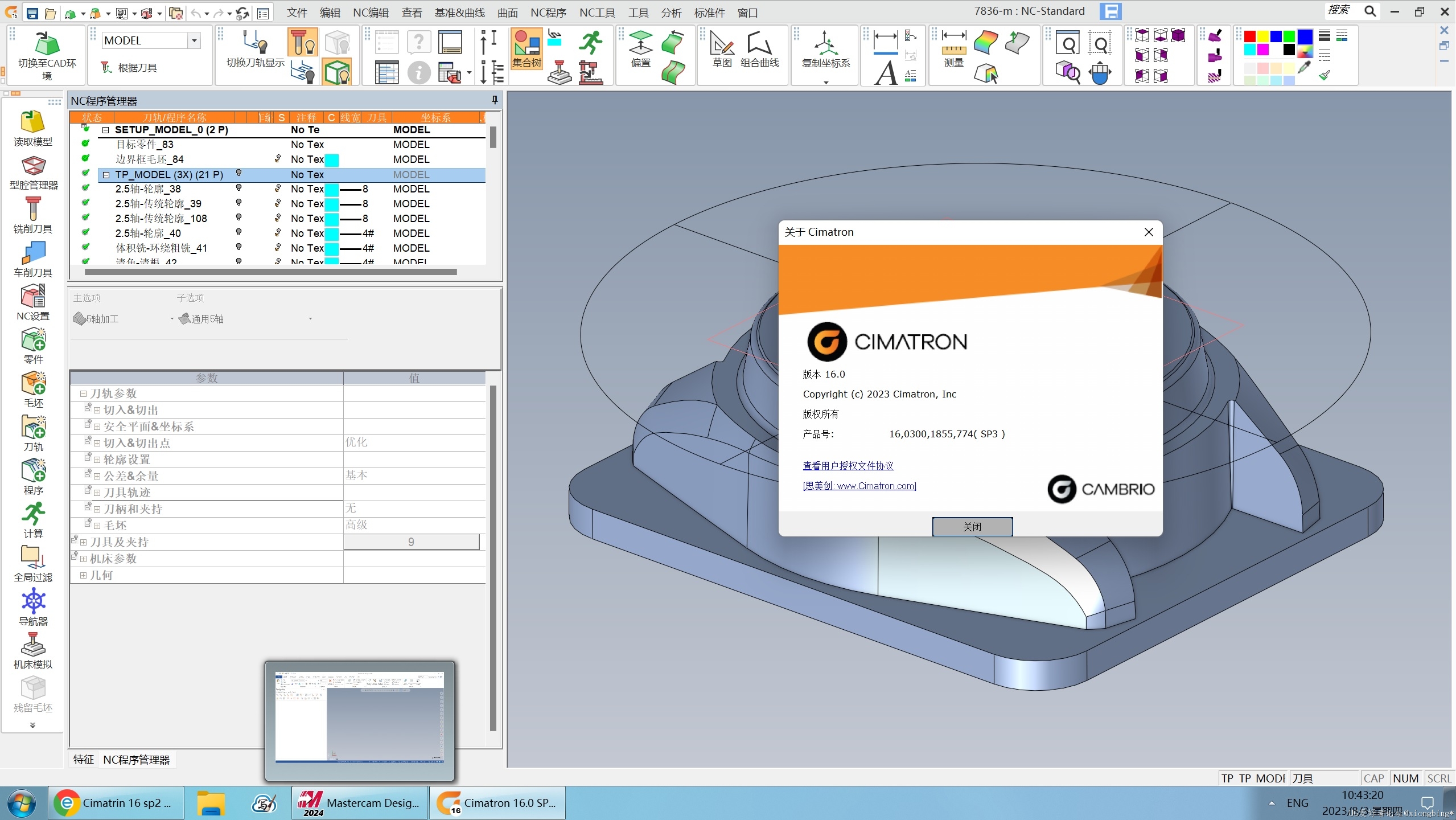
Task: Click Cimatron 16.0 SP taskbar button
Action: click(x=497, y=803)
